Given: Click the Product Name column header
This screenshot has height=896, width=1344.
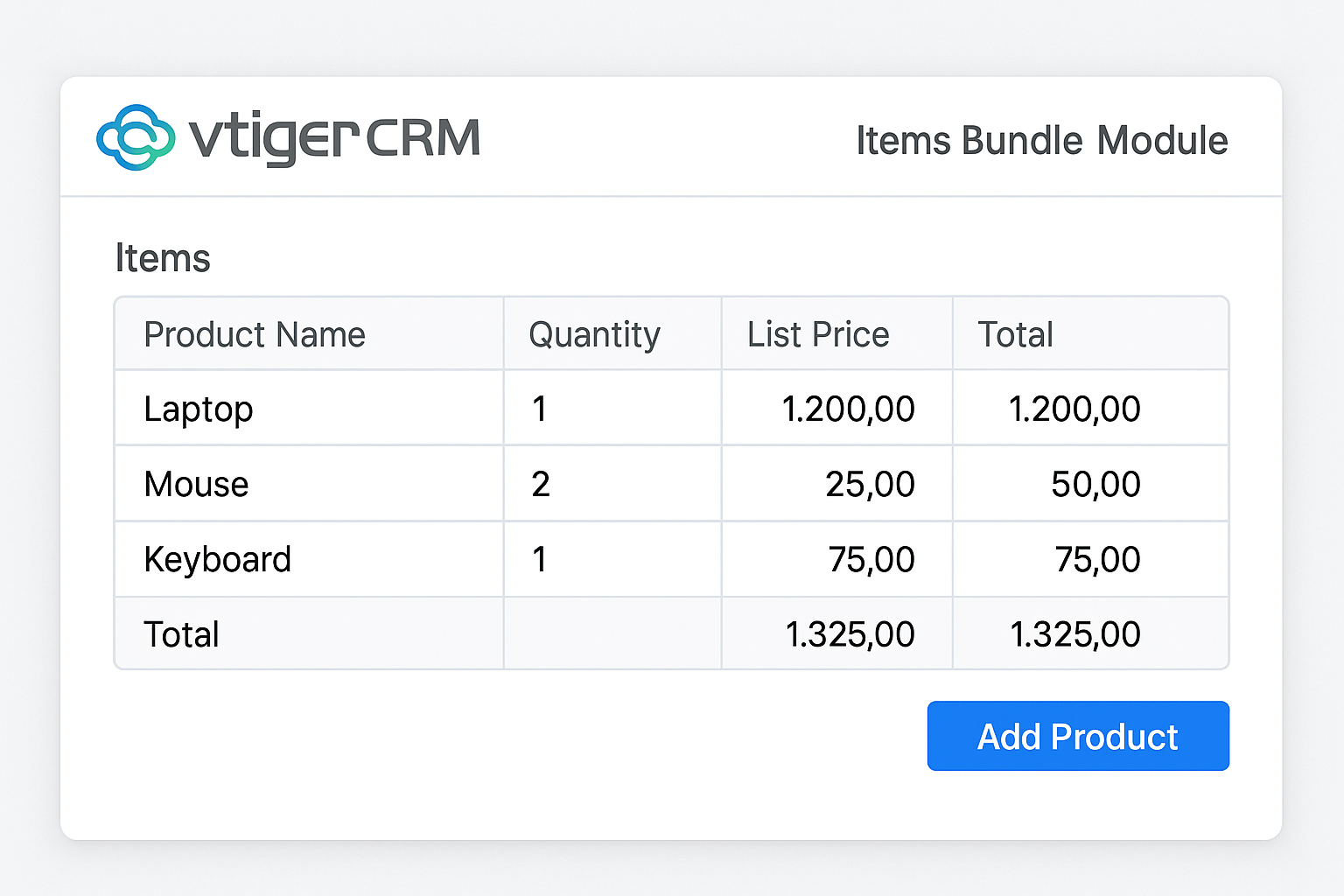Looking at the screenshot, I should point(255,333).
